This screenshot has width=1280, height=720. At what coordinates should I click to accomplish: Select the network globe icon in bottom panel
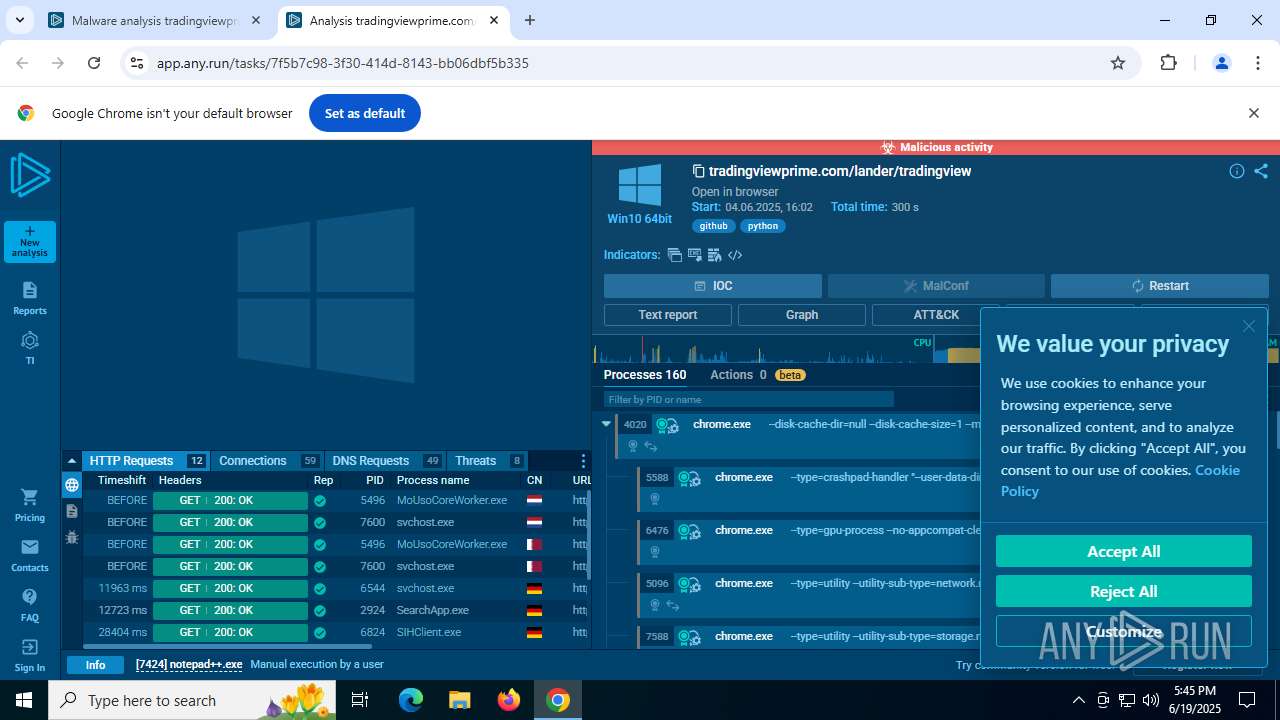point(72,485)
